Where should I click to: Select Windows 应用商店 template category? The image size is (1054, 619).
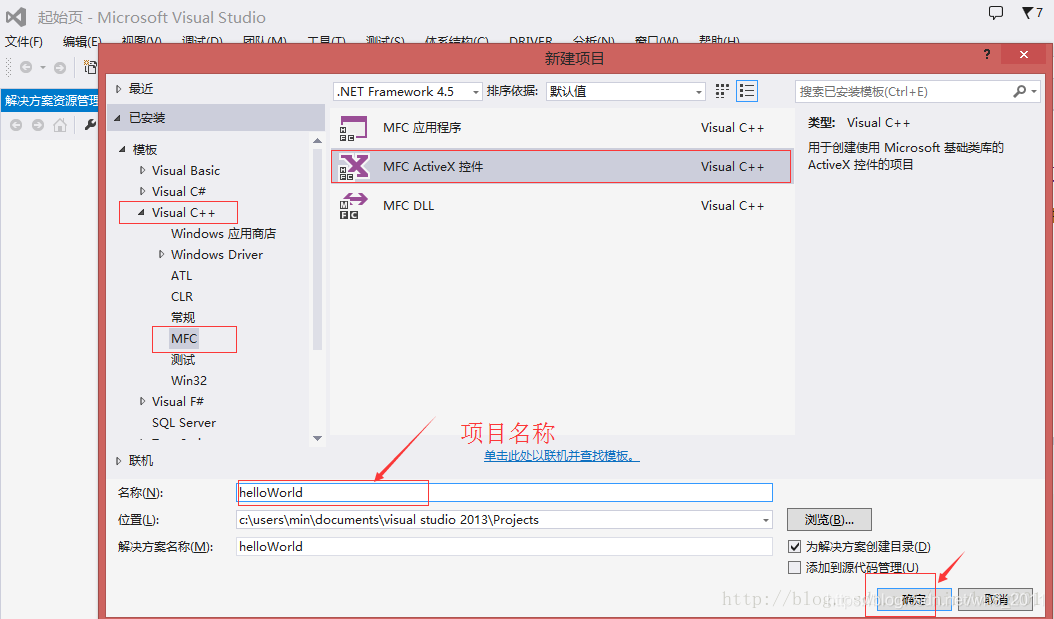223,234
